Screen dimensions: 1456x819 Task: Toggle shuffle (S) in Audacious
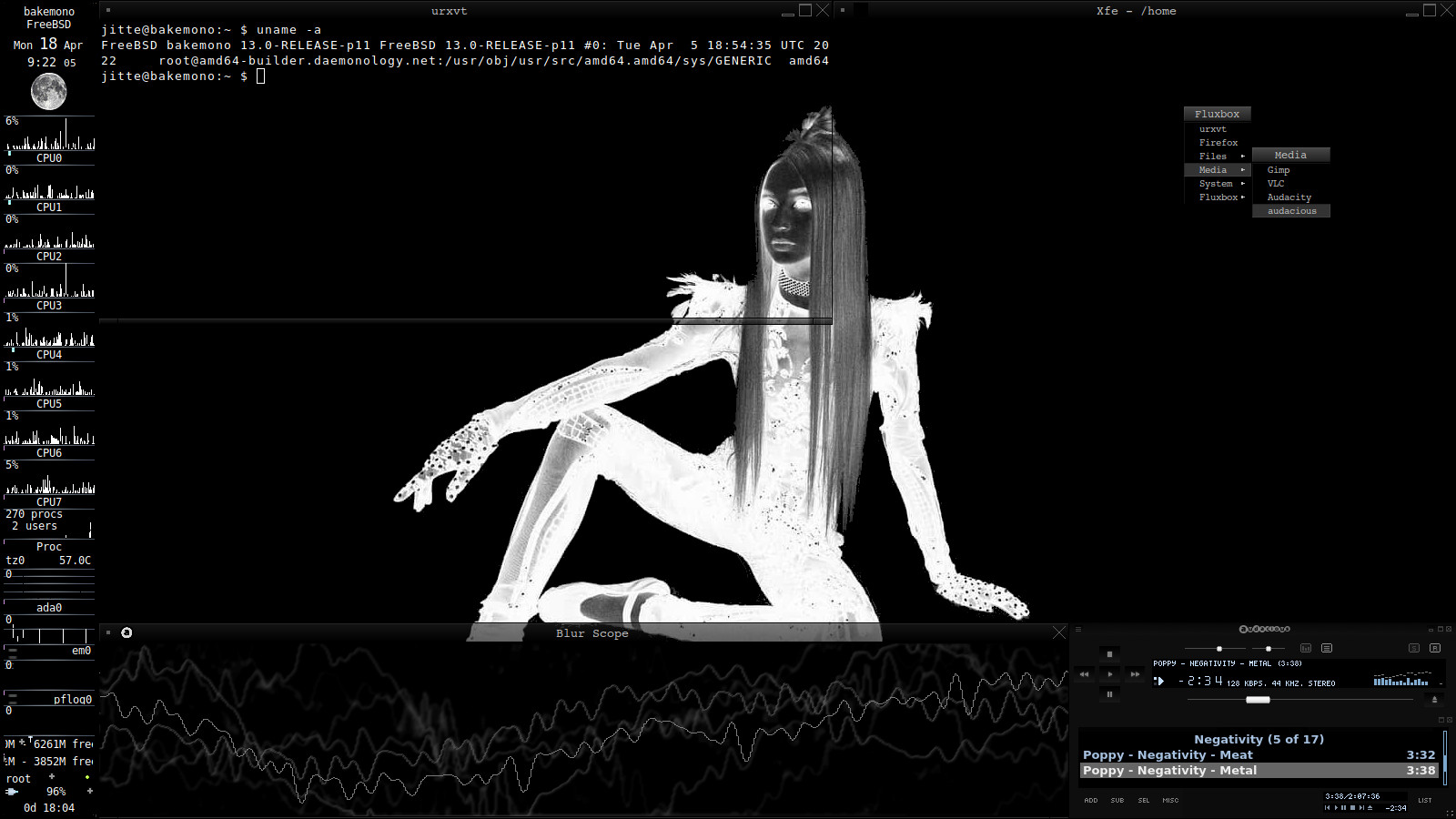1414,648
